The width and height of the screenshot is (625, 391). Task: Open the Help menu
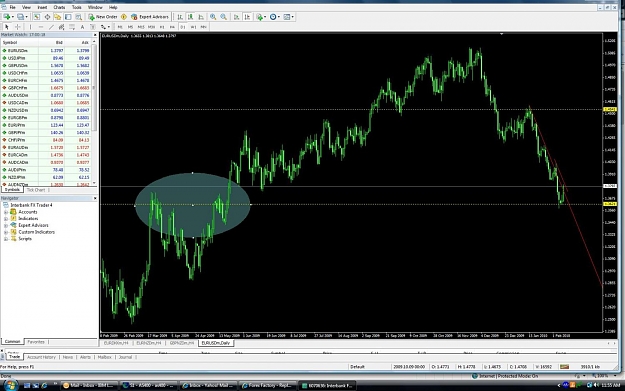[113, 7]
